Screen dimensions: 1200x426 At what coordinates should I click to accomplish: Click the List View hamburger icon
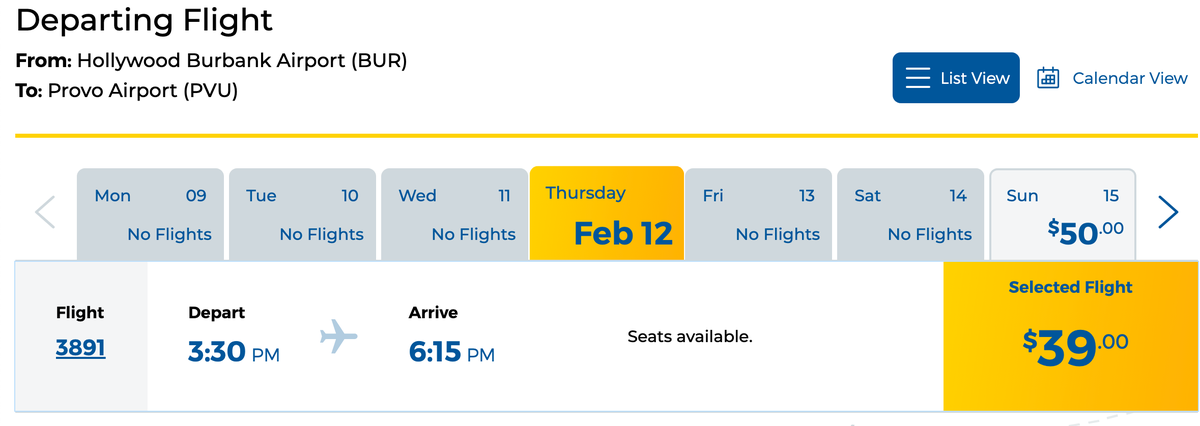(x=918, y=78)
